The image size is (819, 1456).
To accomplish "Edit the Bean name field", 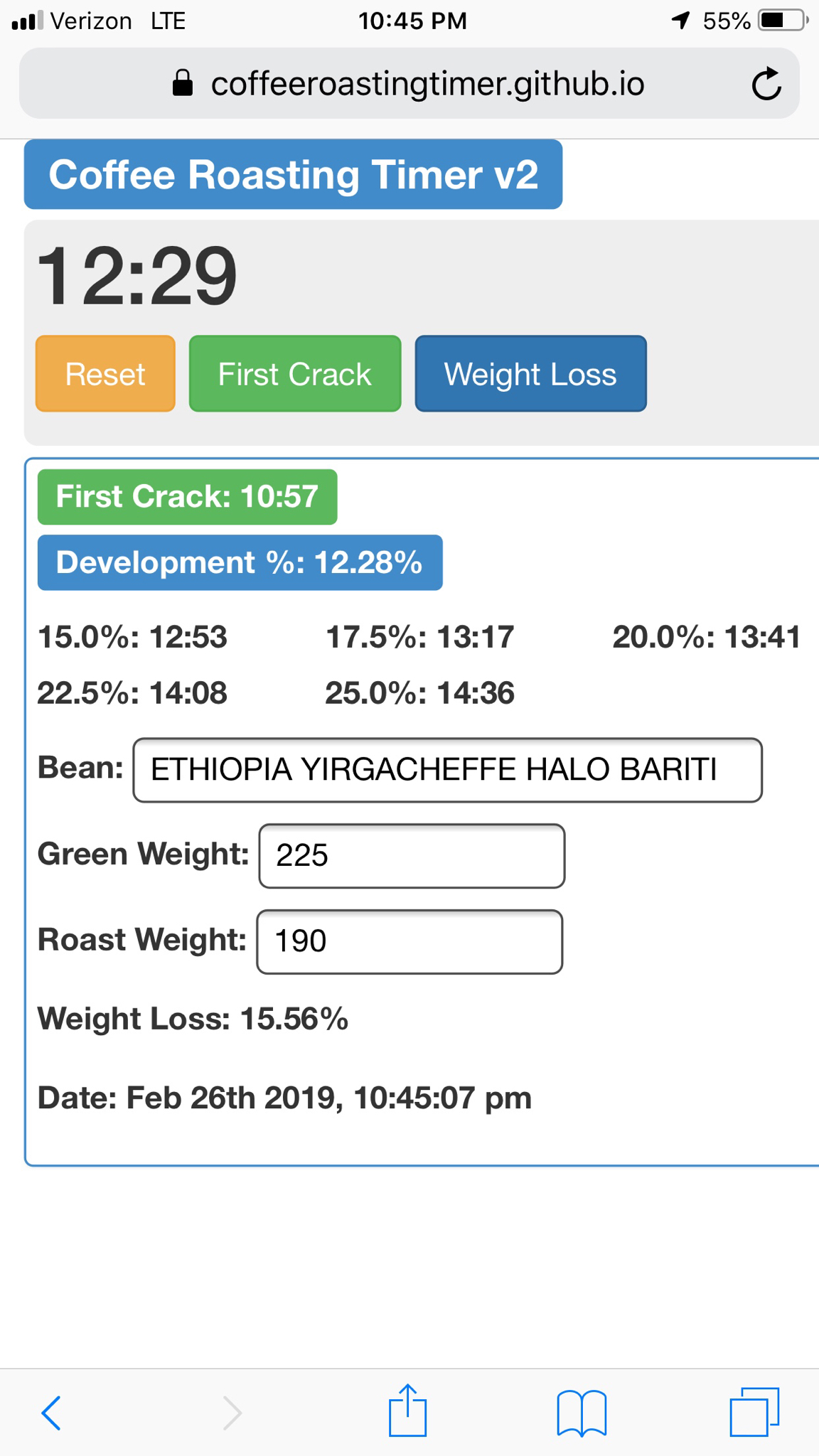I will (448, 770).
